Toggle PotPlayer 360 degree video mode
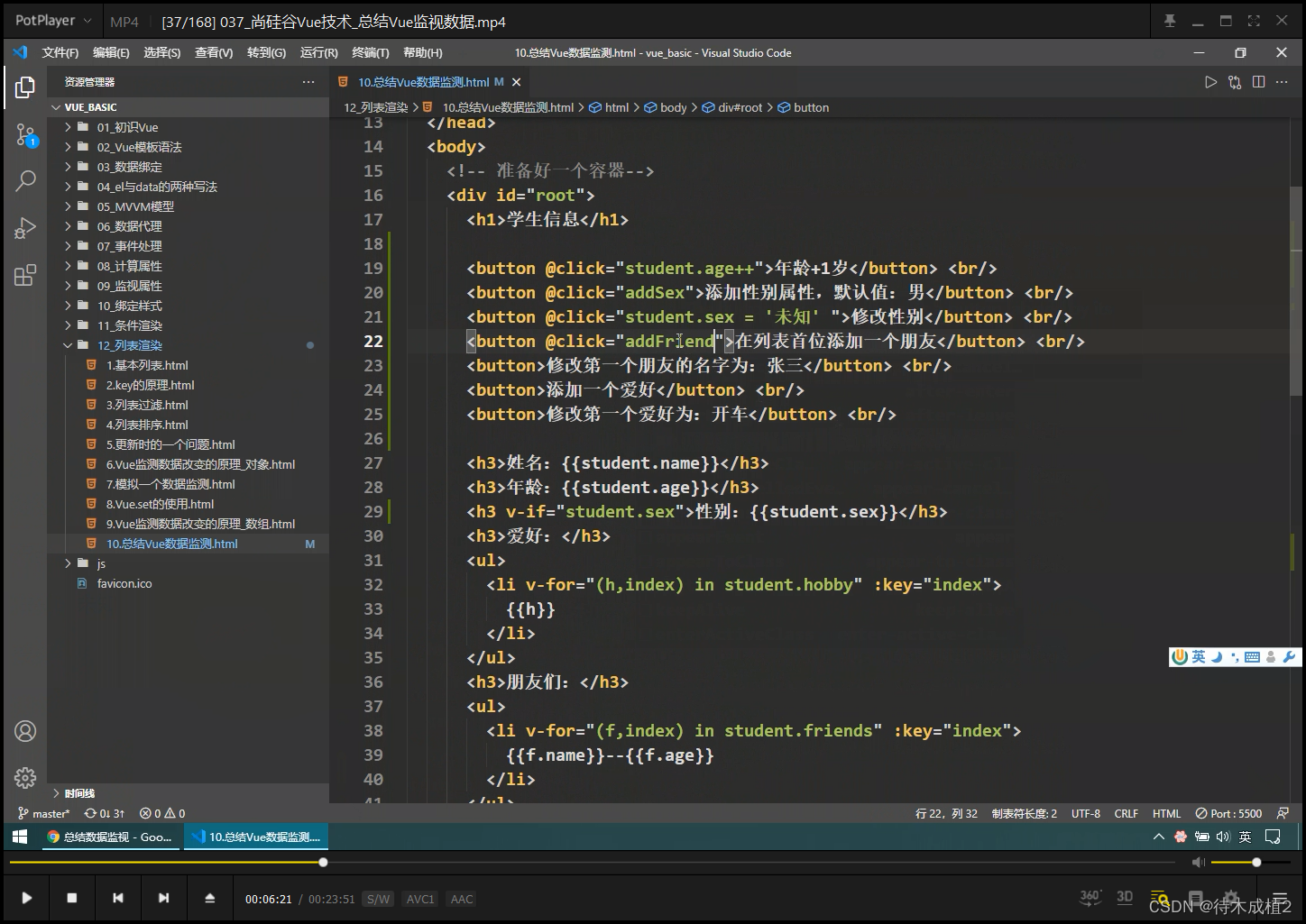 (1090, 897)
